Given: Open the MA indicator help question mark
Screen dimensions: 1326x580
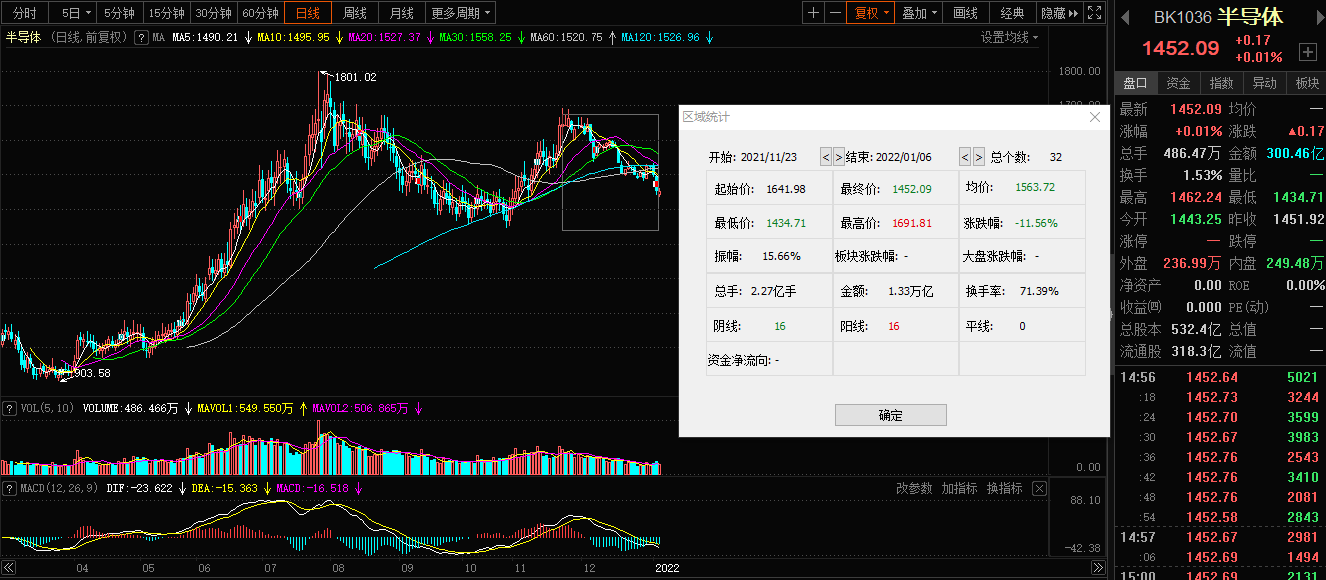Looking at the screenshot, I should pos(141,38).
